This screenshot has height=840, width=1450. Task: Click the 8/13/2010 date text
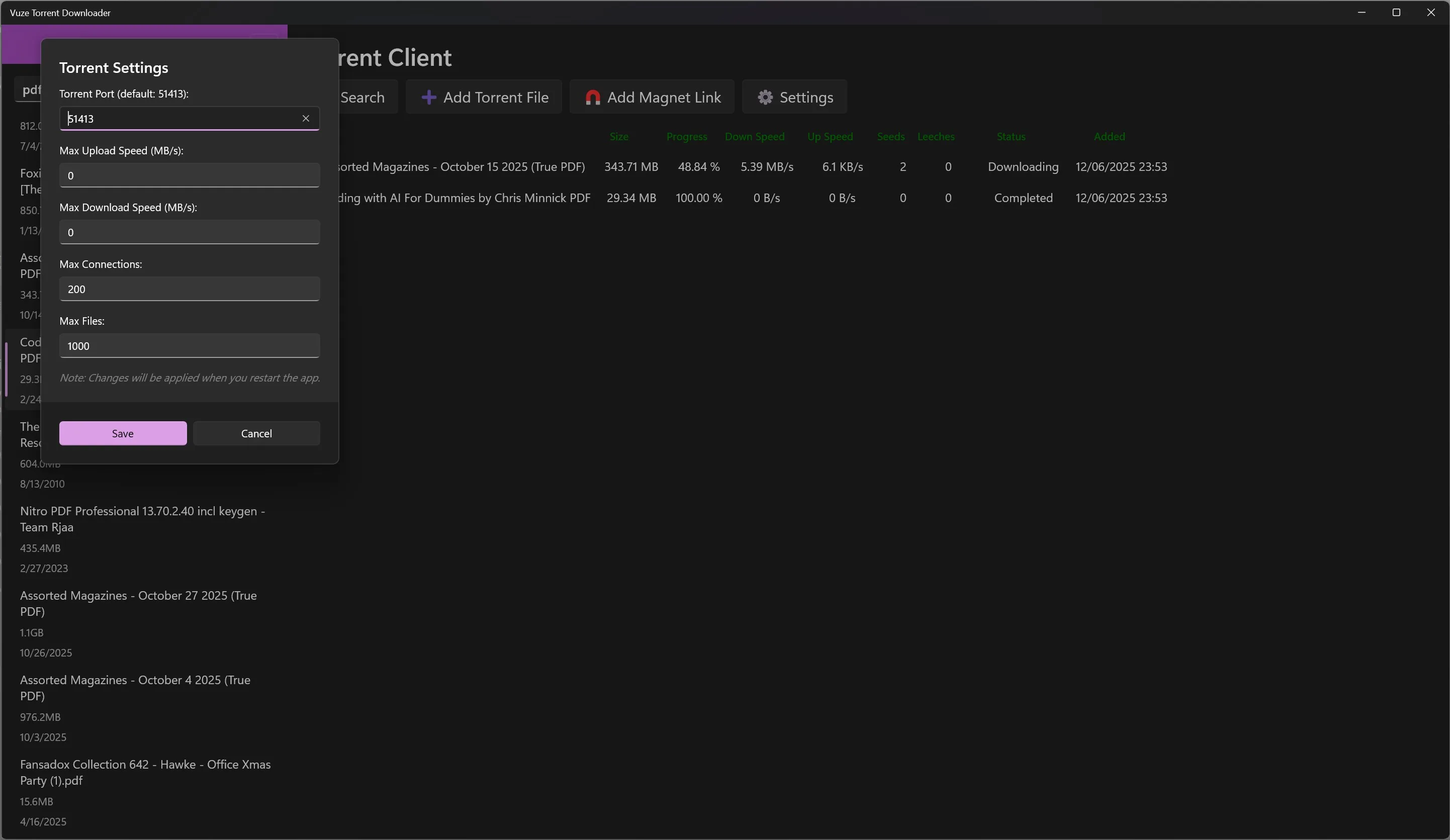(x=43, y=484)
